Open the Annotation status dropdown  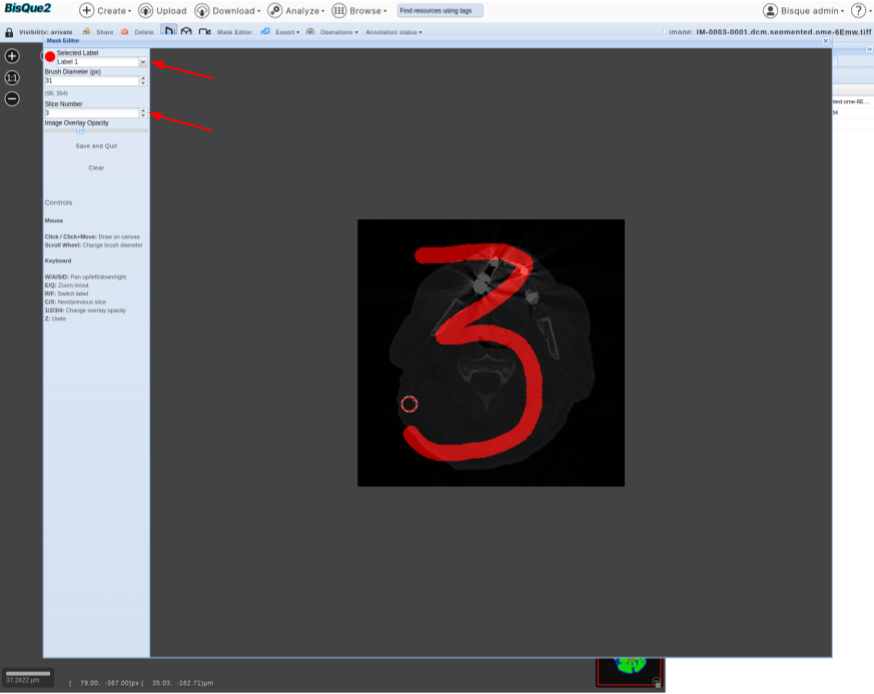pyautogui.click(x=391, y=32)
